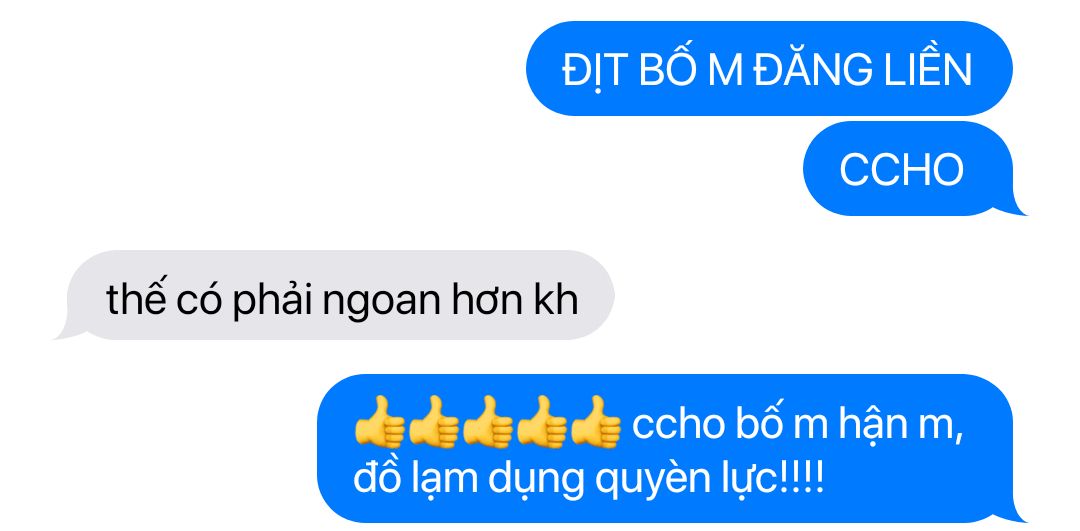Click the first thumbs-up emoji in the last message

[380, 423]
